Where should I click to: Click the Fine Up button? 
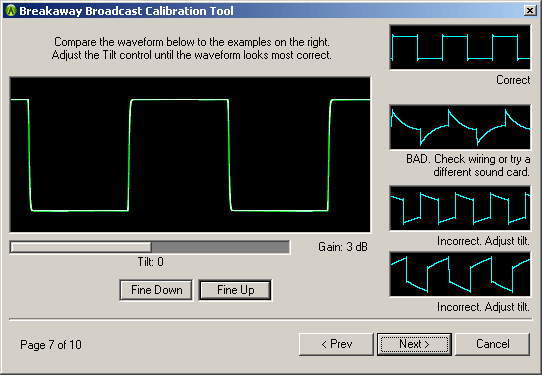[235, 290]
